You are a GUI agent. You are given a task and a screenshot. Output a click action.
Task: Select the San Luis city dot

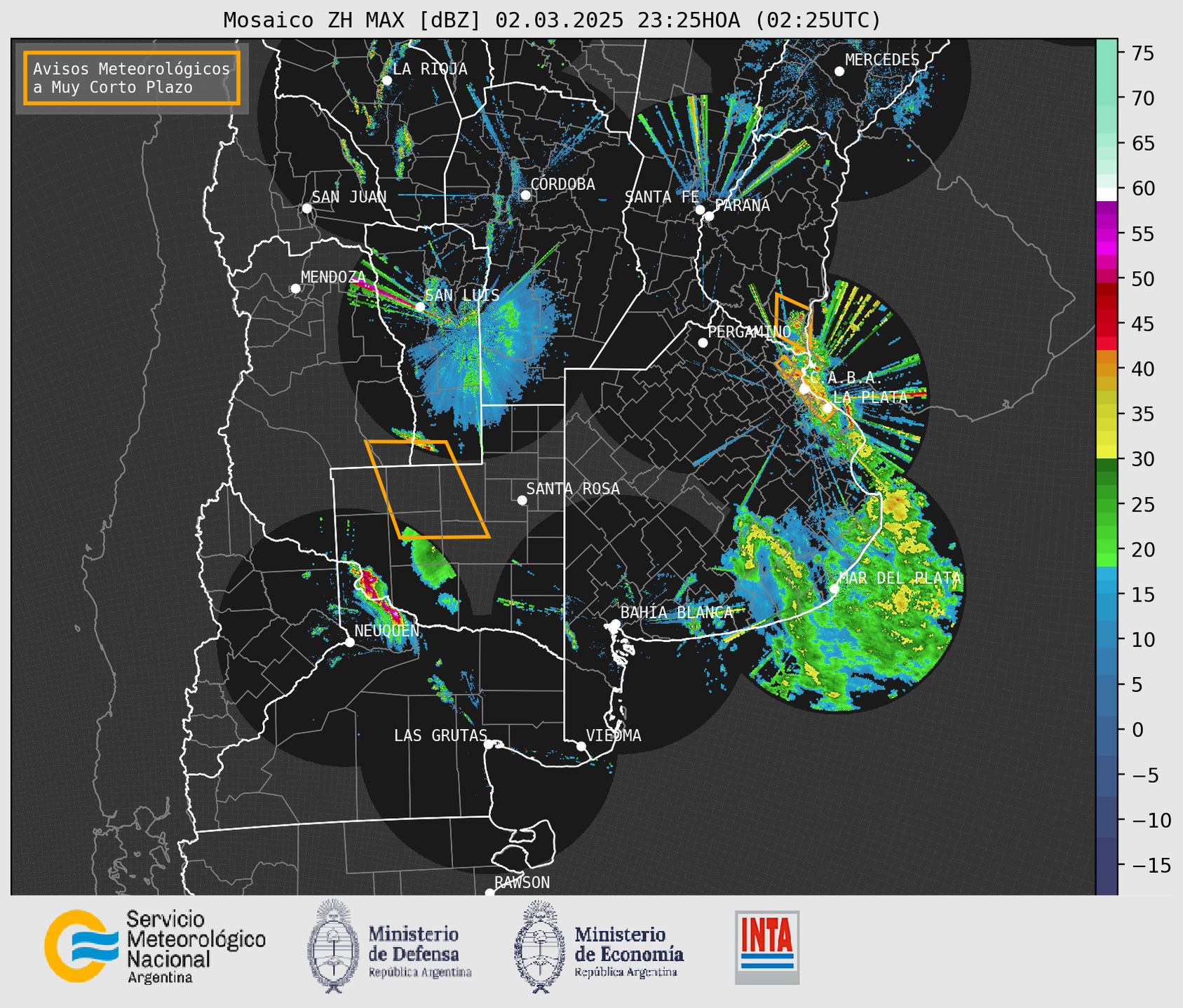pos(420,306)
